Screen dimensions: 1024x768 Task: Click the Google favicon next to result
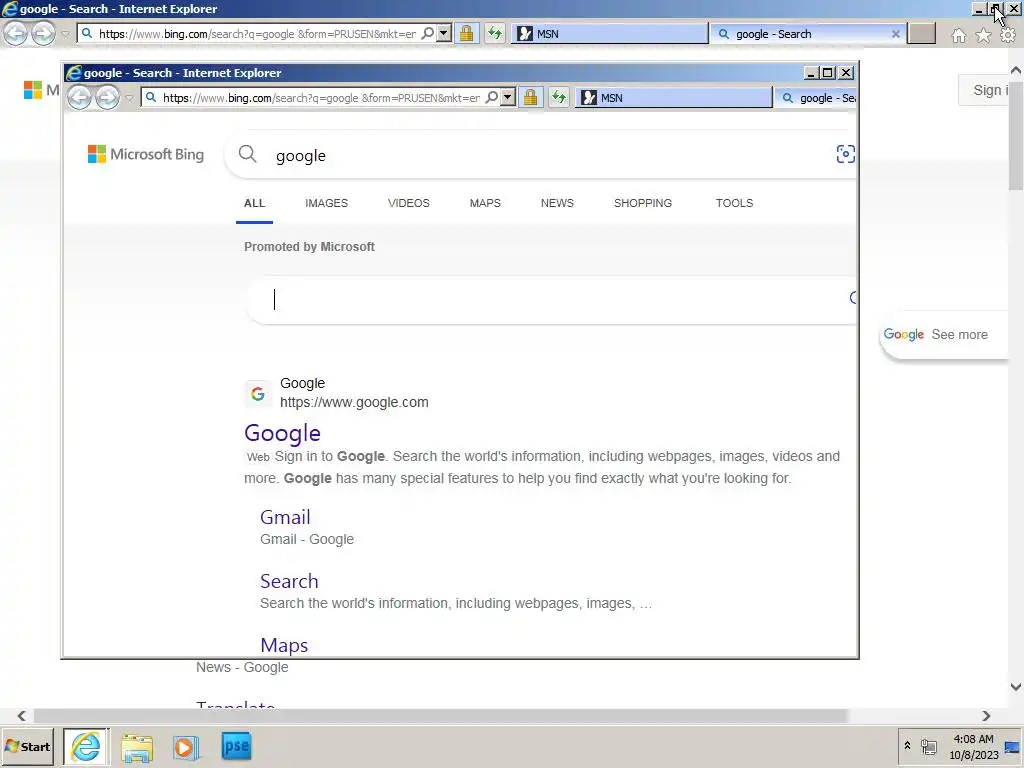(258, 394)
